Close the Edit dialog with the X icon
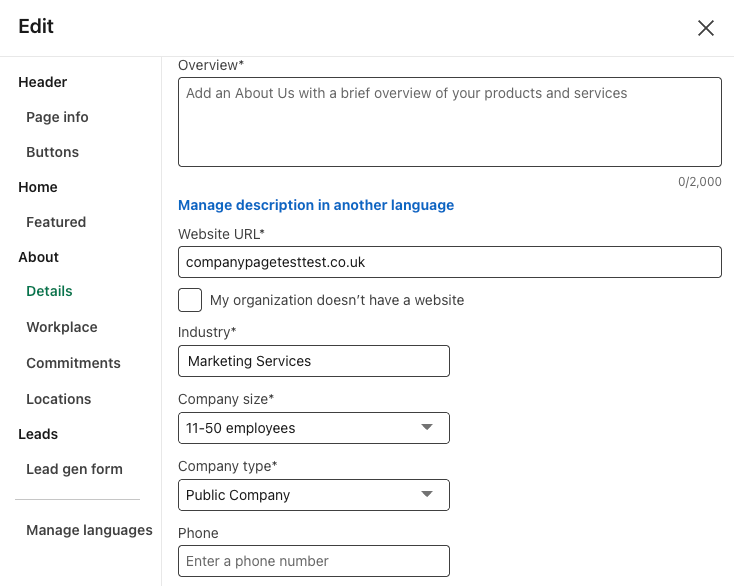This screenshot has width=734, height=586. [705, 28]
